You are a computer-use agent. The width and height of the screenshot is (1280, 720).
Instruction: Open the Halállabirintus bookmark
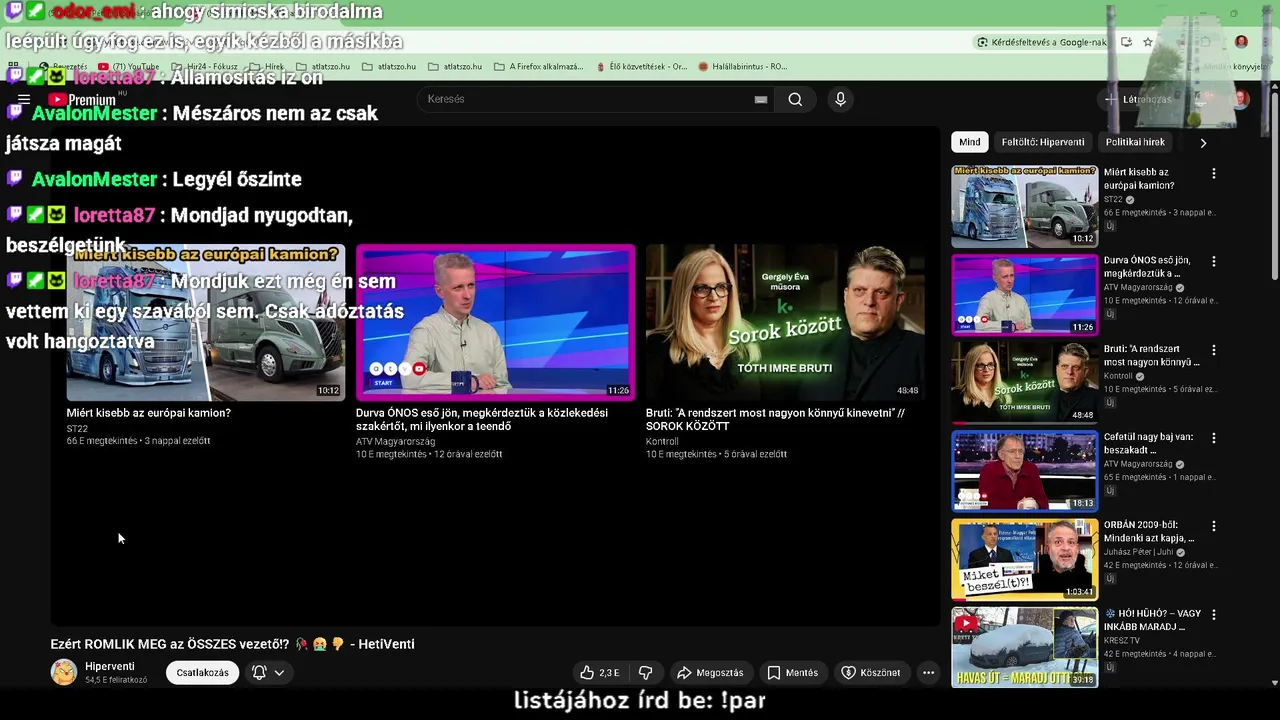(743, 67)
